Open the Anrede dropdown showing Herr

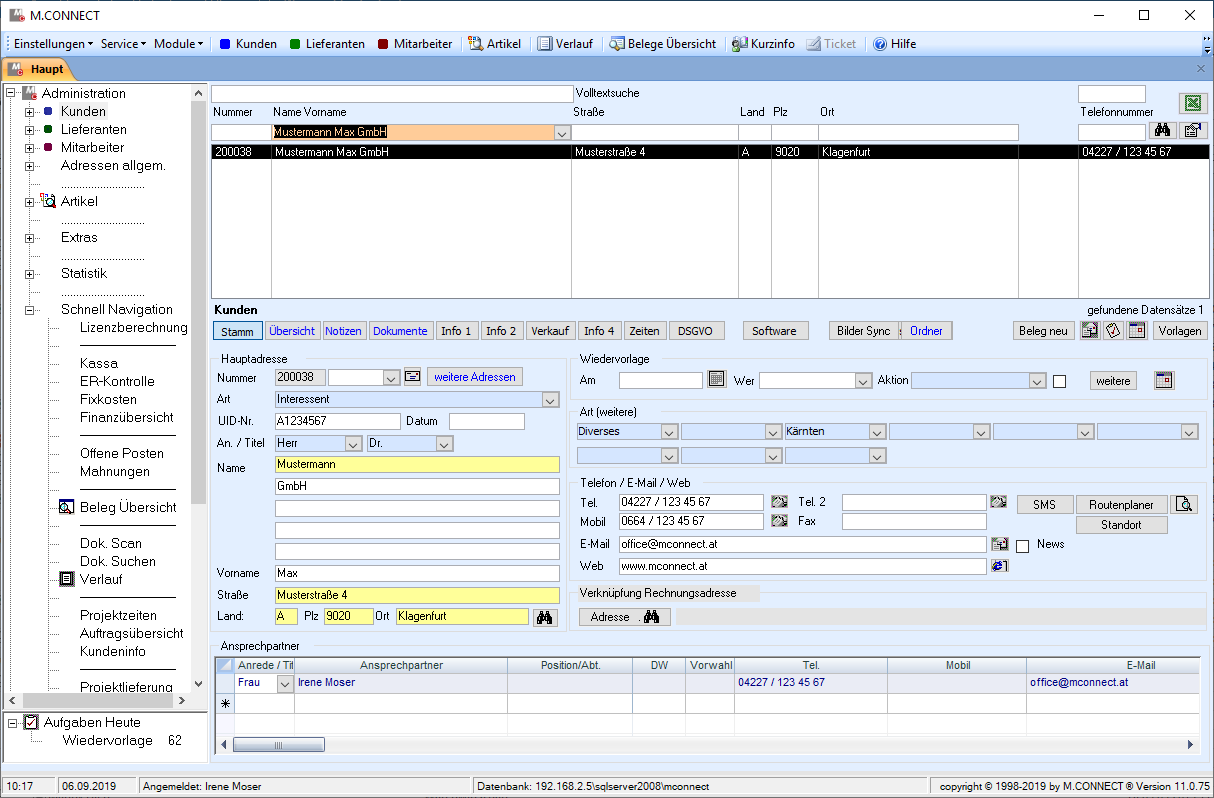(x=352, y=443)
